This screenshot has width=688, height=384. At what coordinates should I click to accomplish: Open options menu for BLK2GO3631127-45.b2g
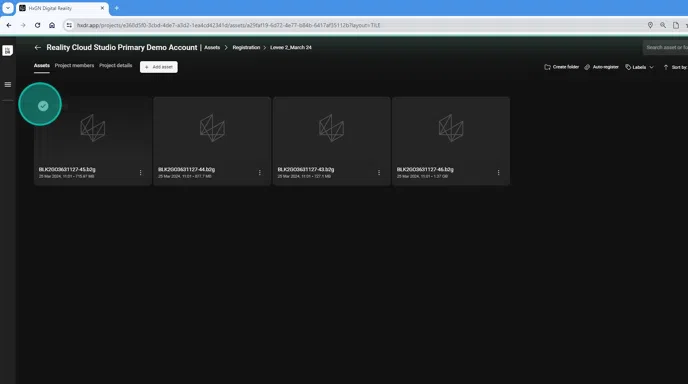140,172
